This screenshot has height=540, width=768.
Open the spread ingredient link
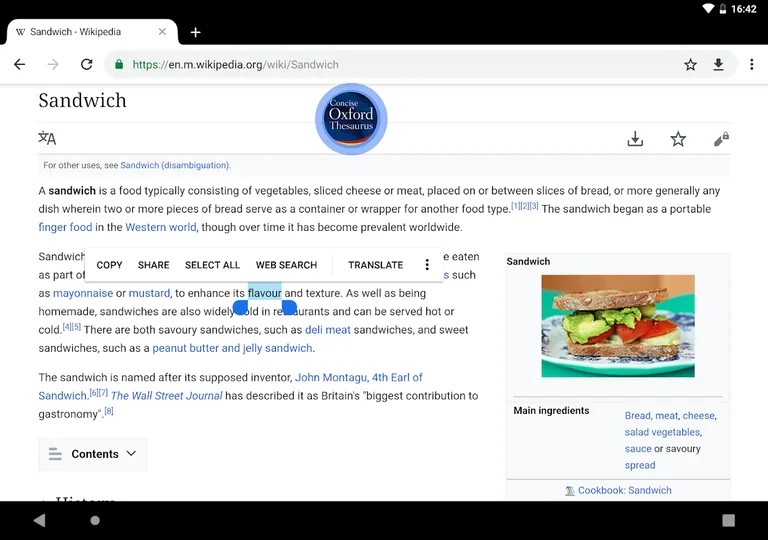pos(640,466)
